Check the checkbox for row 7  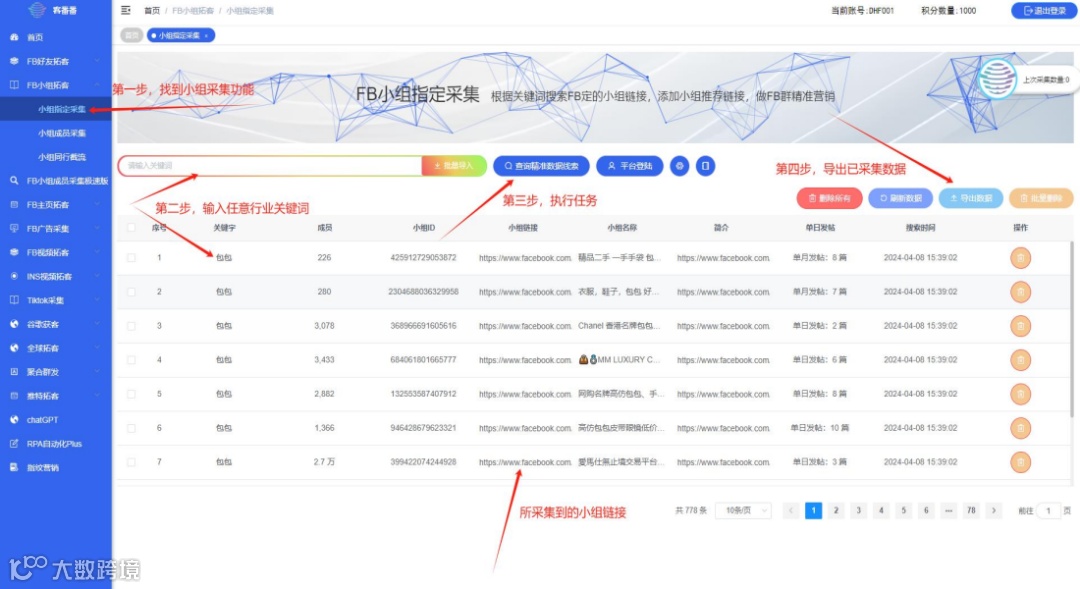pyautogui.click(x=131, y=462)
